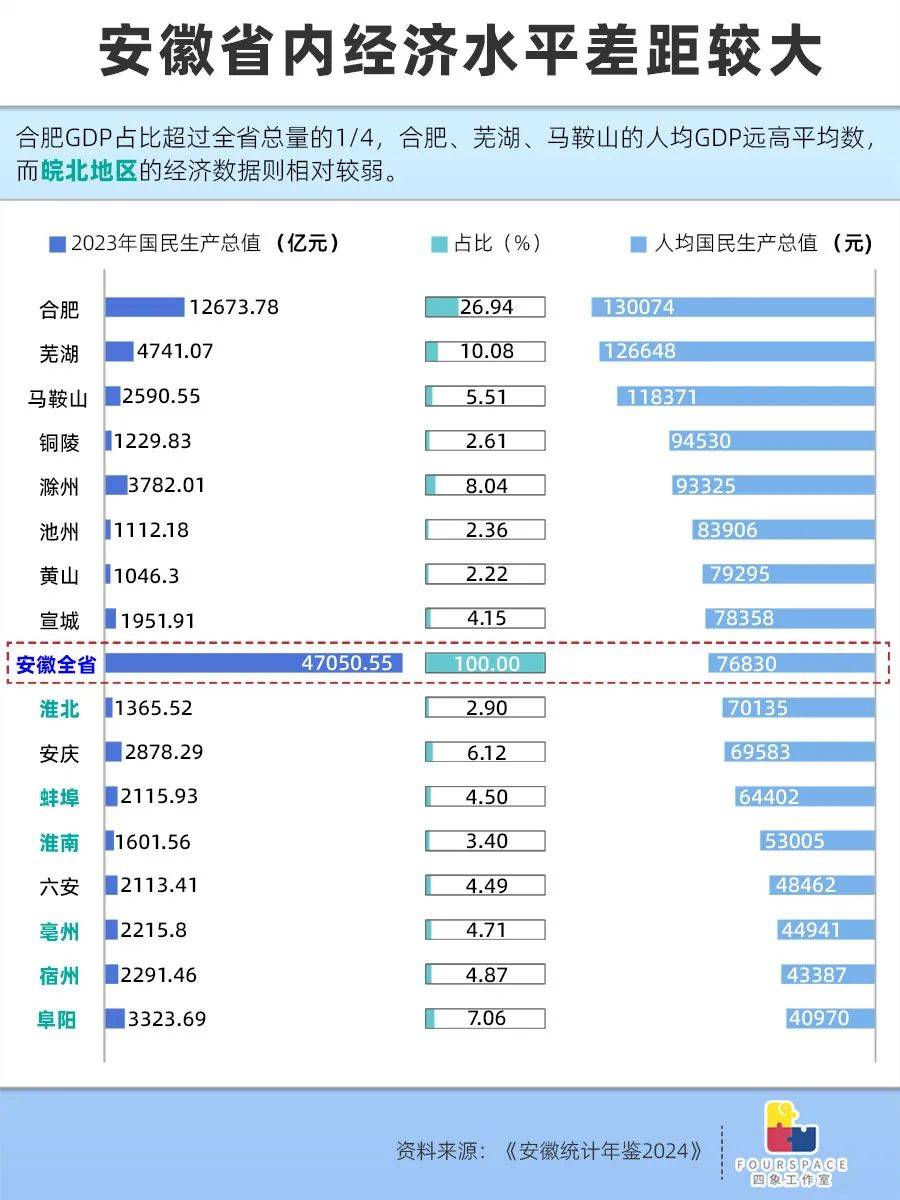Click the 铜陵 row label
This screenshot has height=1200, width=900.
point(59,442)
